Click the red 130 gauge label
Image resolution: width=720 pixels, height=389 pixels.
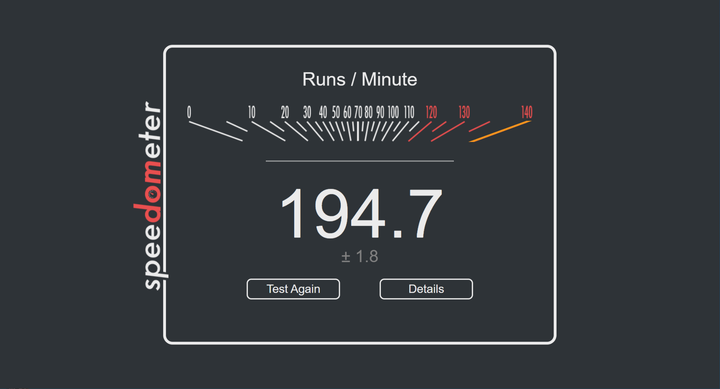(464, 112)
